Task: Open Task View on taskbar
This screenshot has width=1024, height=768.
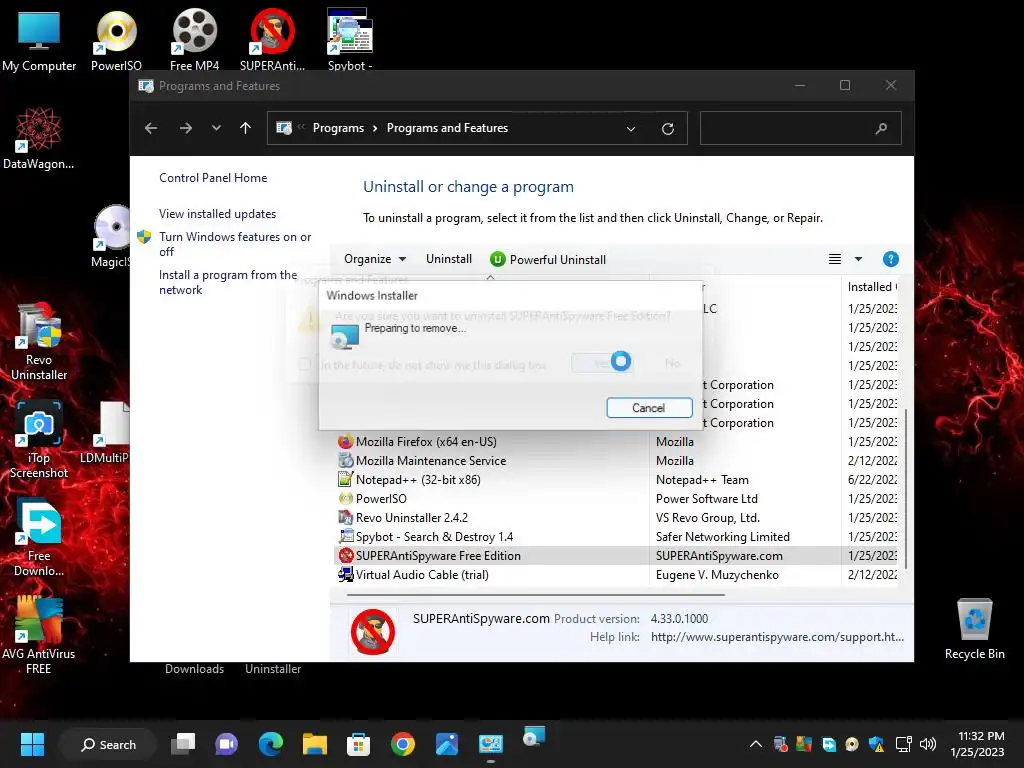Action: click(183, 744)
